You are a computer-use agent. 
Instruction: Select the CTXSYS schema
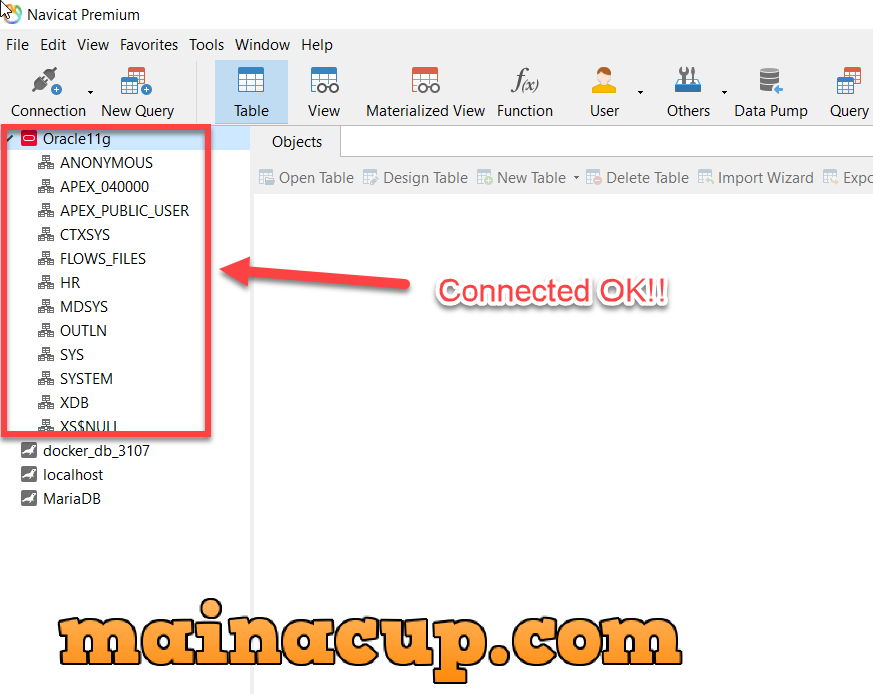point(85,234)
